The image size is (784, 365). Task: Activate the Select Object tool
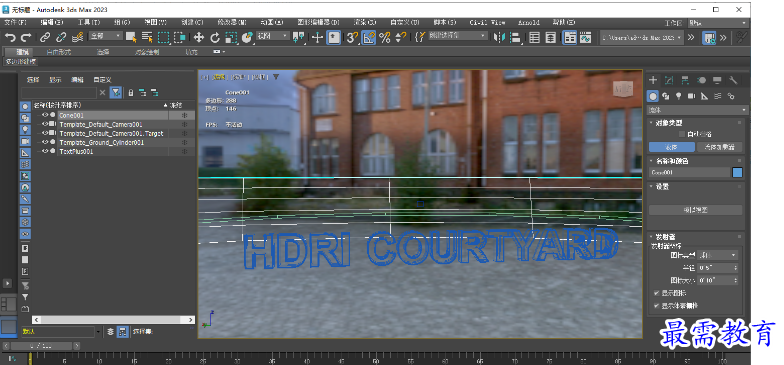[131, 37]
